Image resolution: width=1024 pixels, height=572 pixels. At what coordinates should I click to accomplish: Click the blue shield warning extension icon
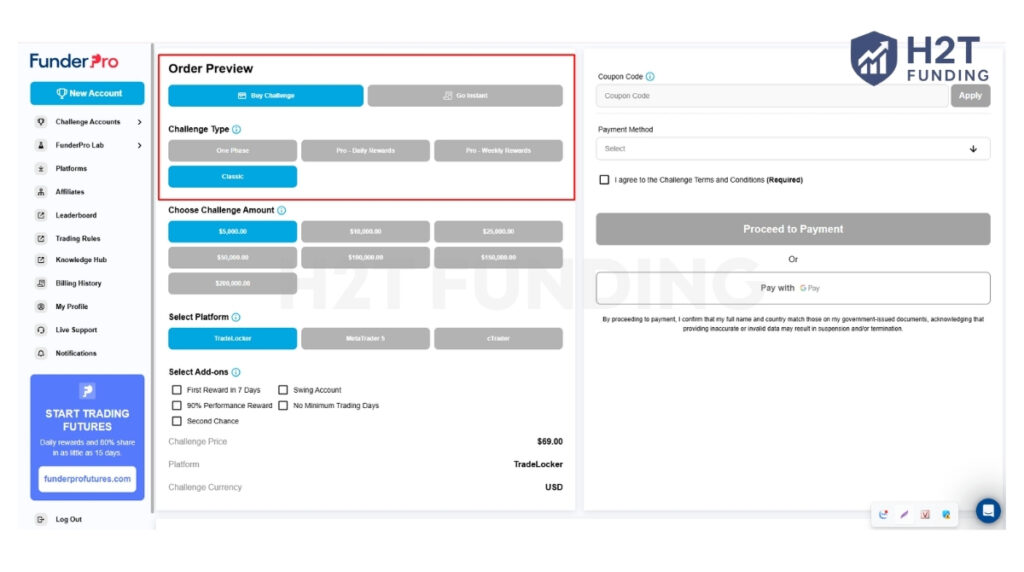pyautogui.click(x=946, y=515)
